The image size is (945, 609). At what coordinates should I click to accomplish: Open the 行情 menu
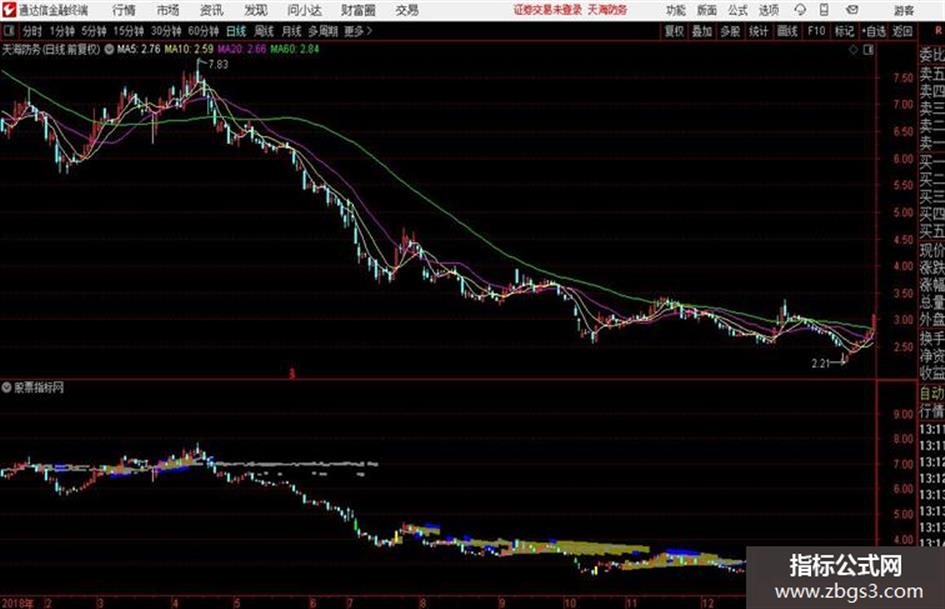click(x=124, y=10)
